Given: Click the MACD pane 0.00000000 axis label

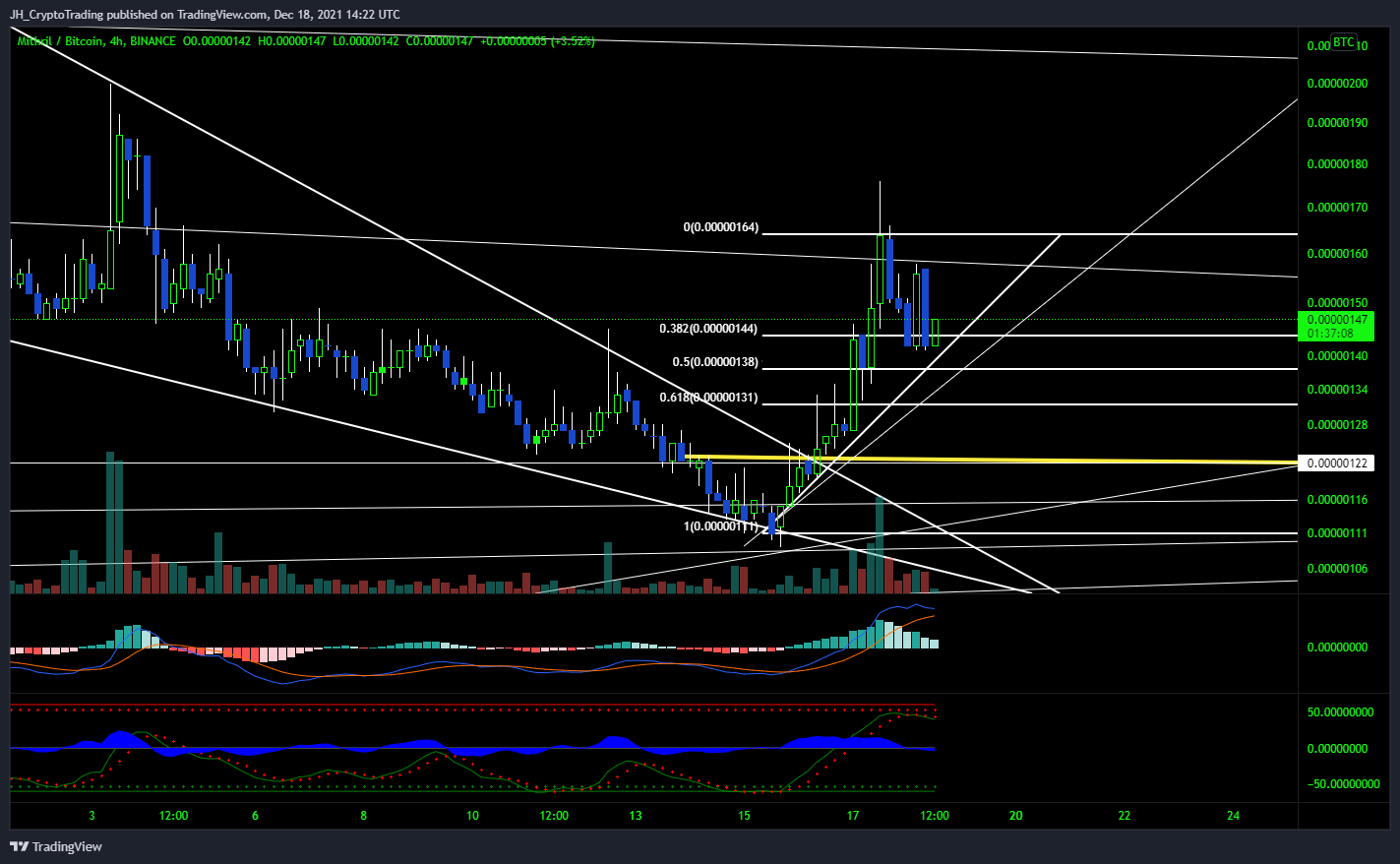Looking at the screenshot, I should click(x=1337, y=648).
